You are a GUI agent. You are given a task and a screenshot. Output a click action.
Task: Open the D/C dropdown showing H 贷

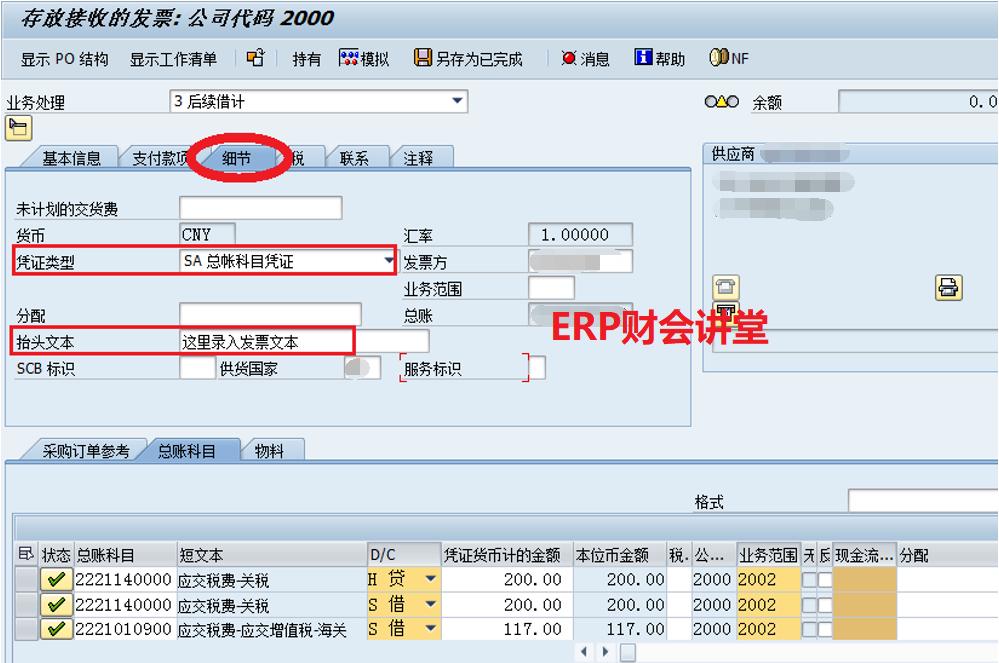432,579
